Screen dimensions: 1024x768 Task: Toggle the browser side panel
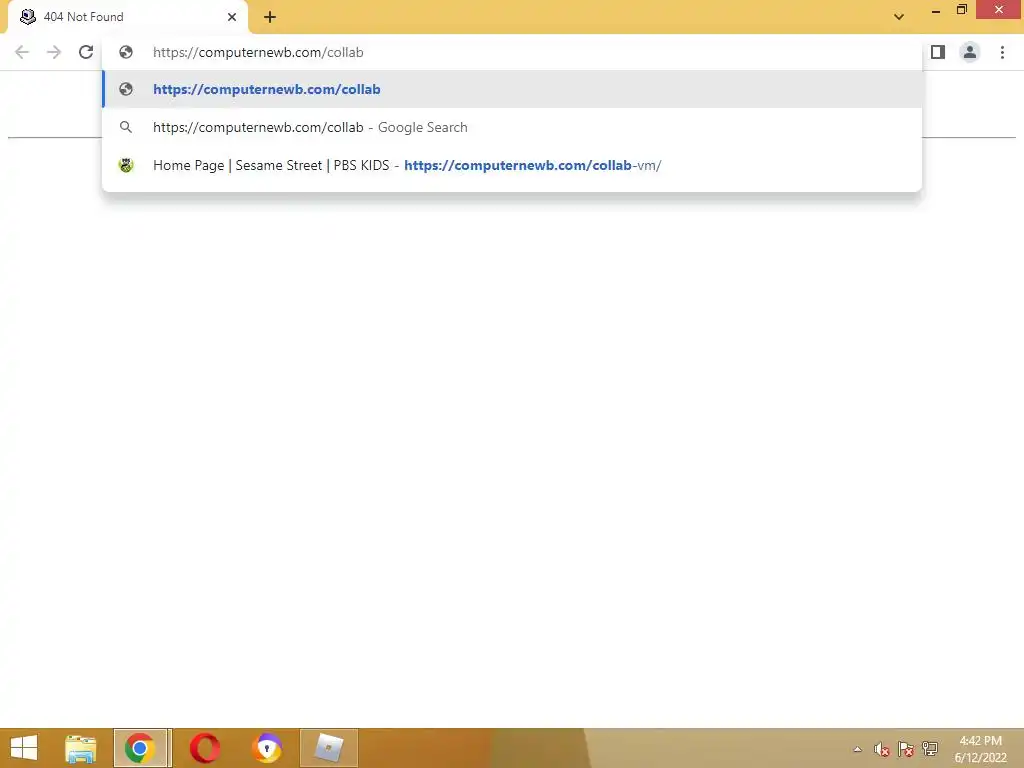pyautogui.click(x=938, y=52)
